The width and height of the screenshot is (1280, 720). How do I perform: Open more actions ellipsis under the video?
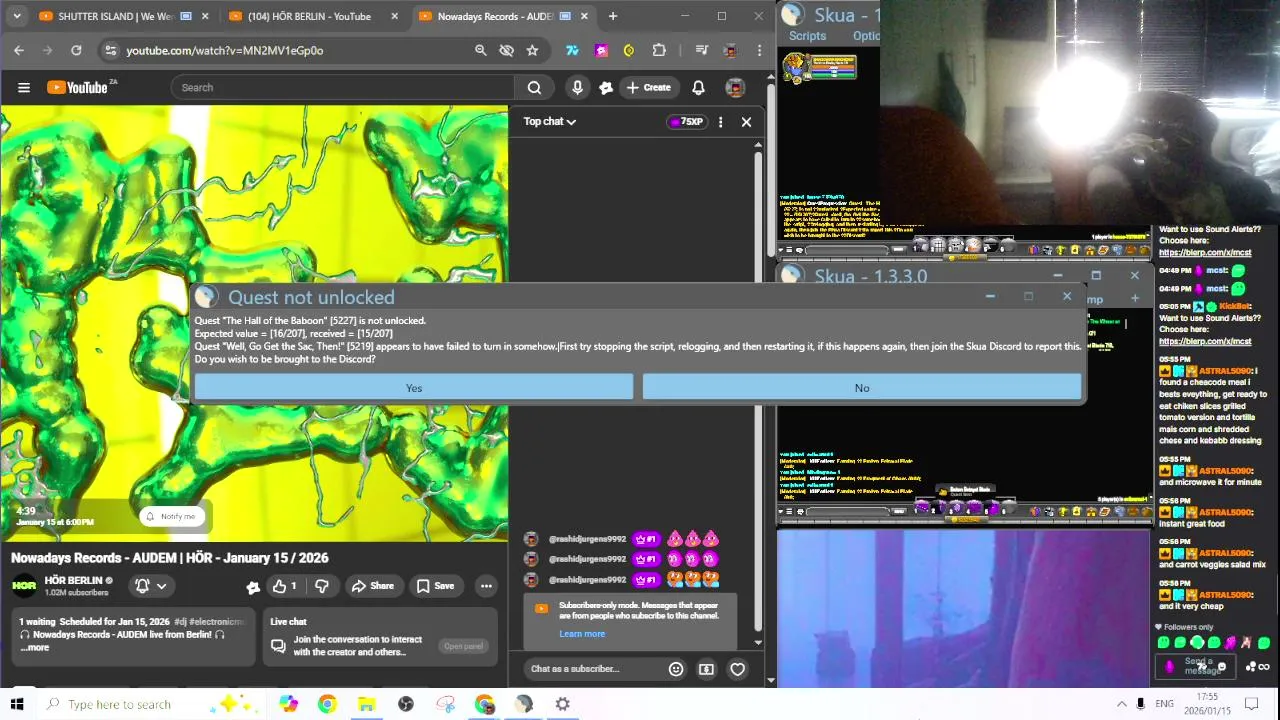point(486,586)
